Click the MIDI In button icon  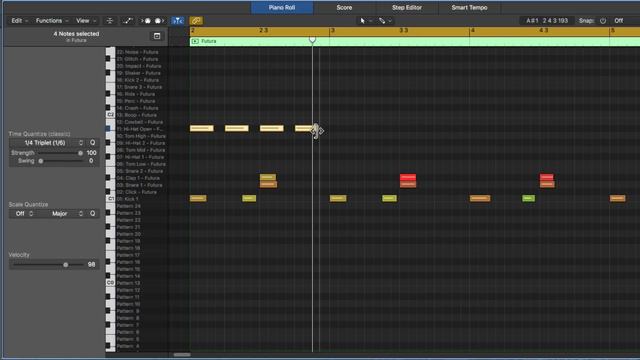[x=147, y=20]
